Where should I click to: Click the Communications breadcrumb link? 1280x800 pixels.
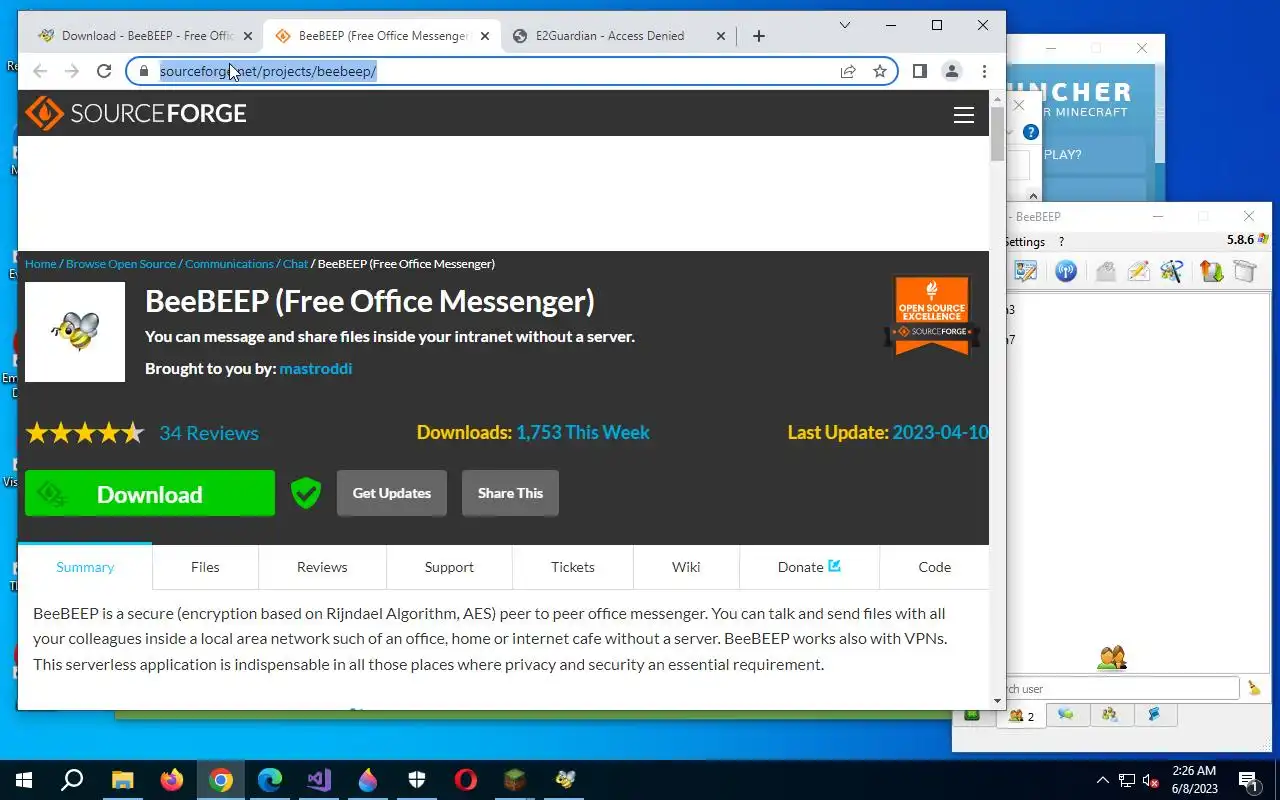pos(229,264)
